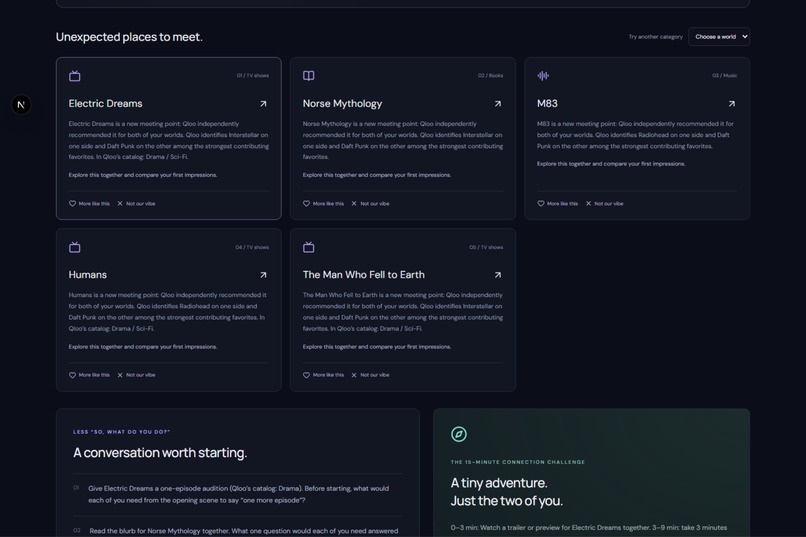
Task: Click the heart icon on the Norse Mythology card
Action: pyautogui.click(x=306, y=203)
